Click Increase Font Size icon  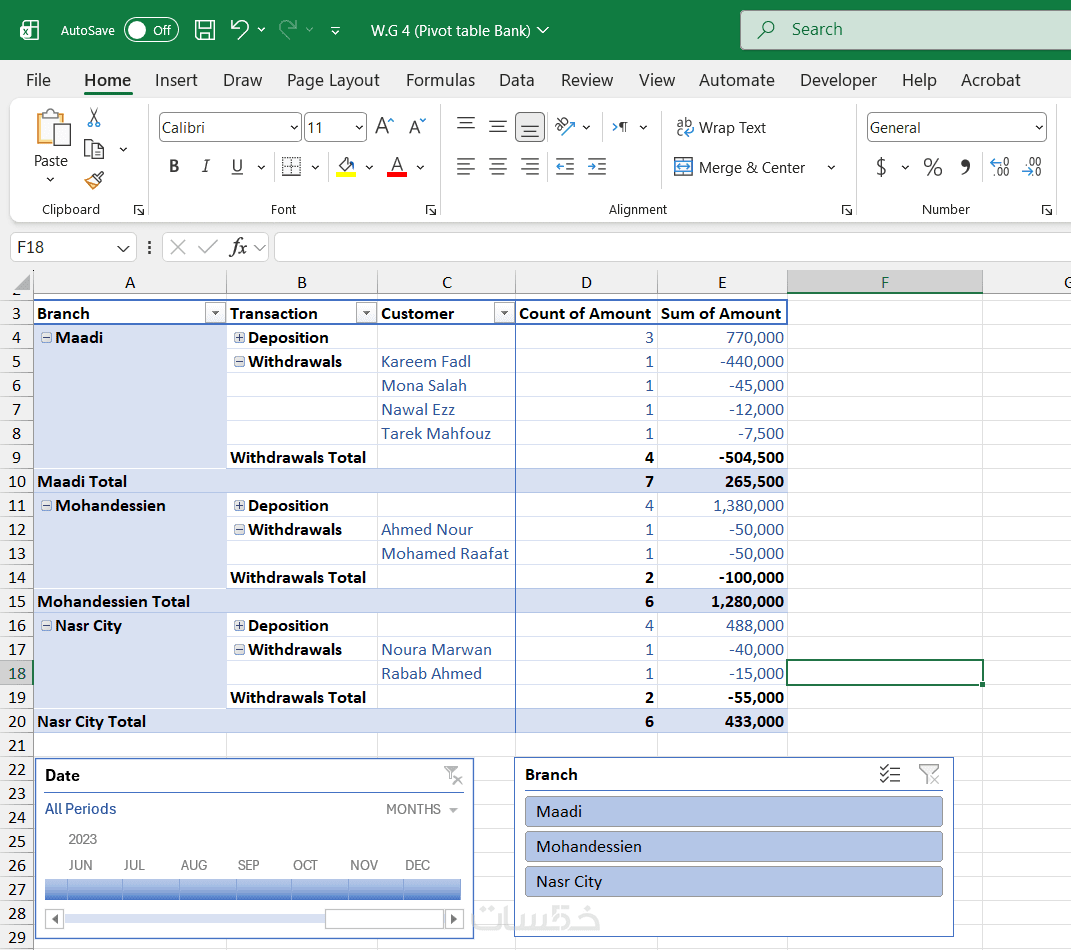pos(384,127)
